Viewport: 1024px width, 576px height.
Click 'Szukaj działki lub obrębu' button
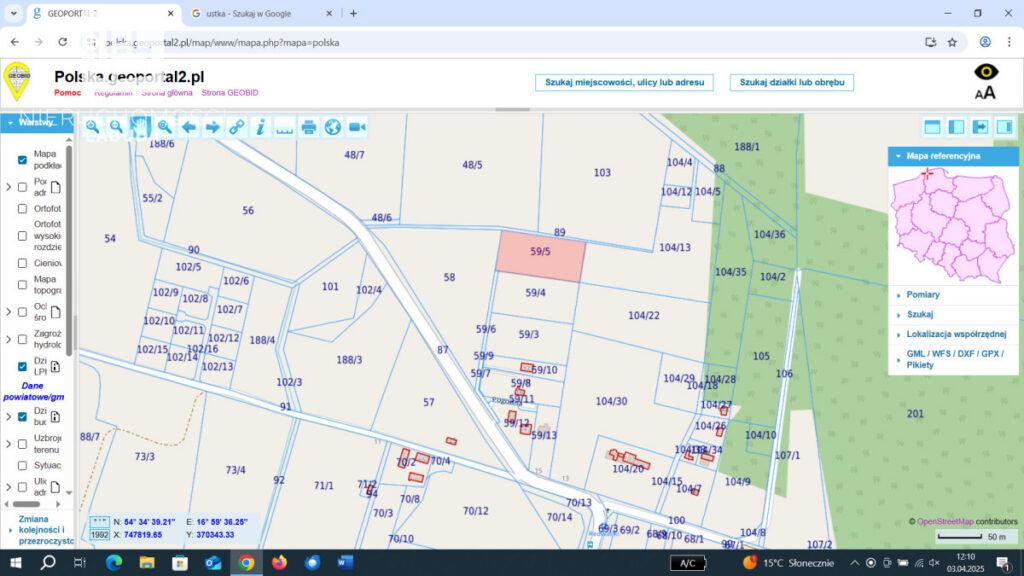click(791, 82)
